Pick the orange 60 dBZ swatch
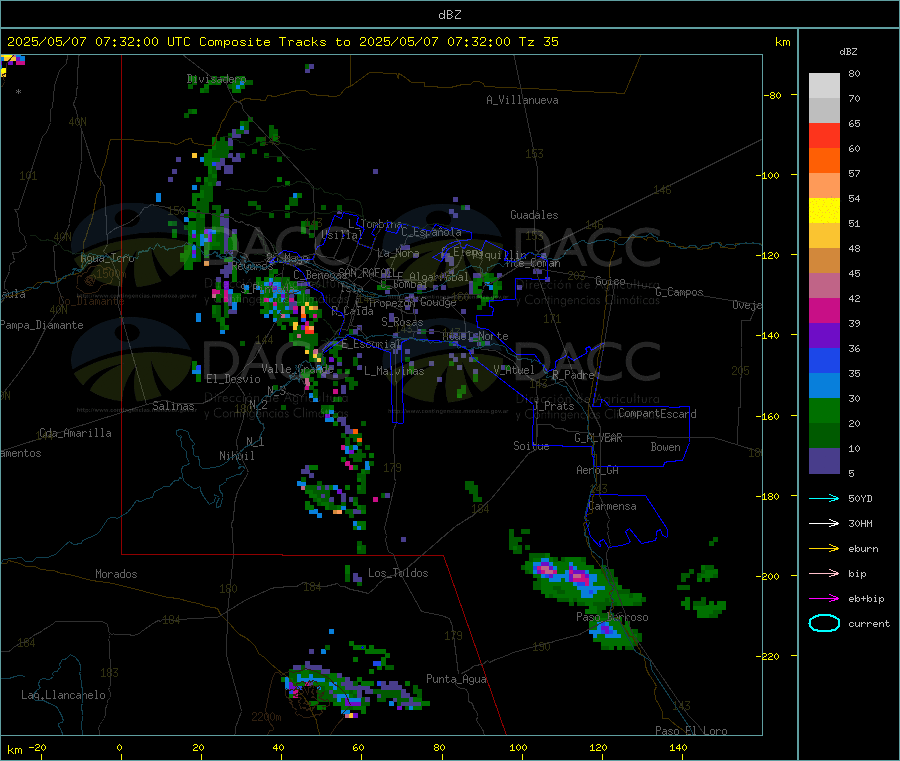 (824, 161)
